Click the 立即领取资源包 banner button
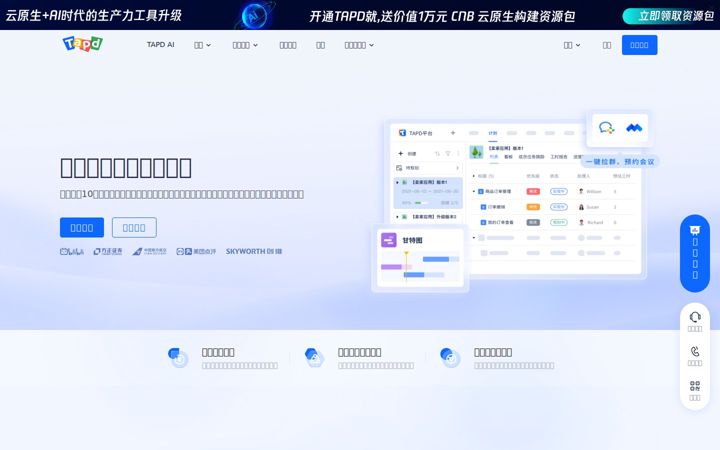Image resolution: width=720 pixels, height=450 pixels. tap(669, 16)
